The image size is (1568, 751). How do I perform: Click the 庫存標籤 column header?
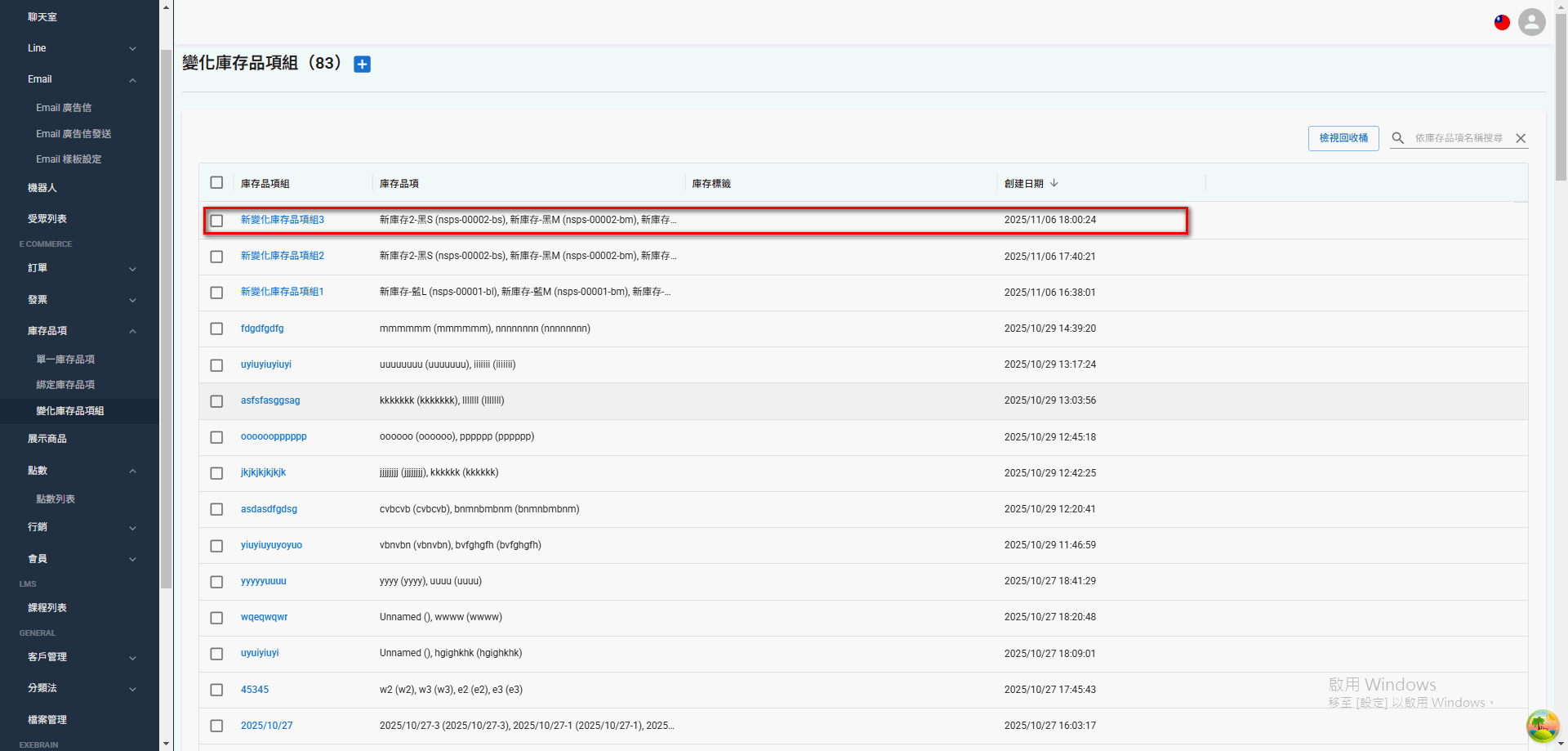711,184
